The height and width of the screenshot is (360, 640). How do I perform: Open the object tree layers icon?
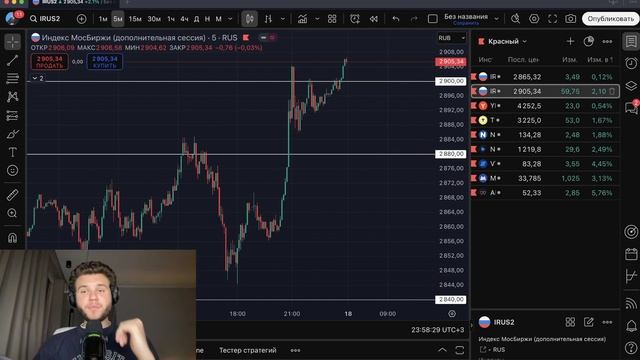[631, 85]
